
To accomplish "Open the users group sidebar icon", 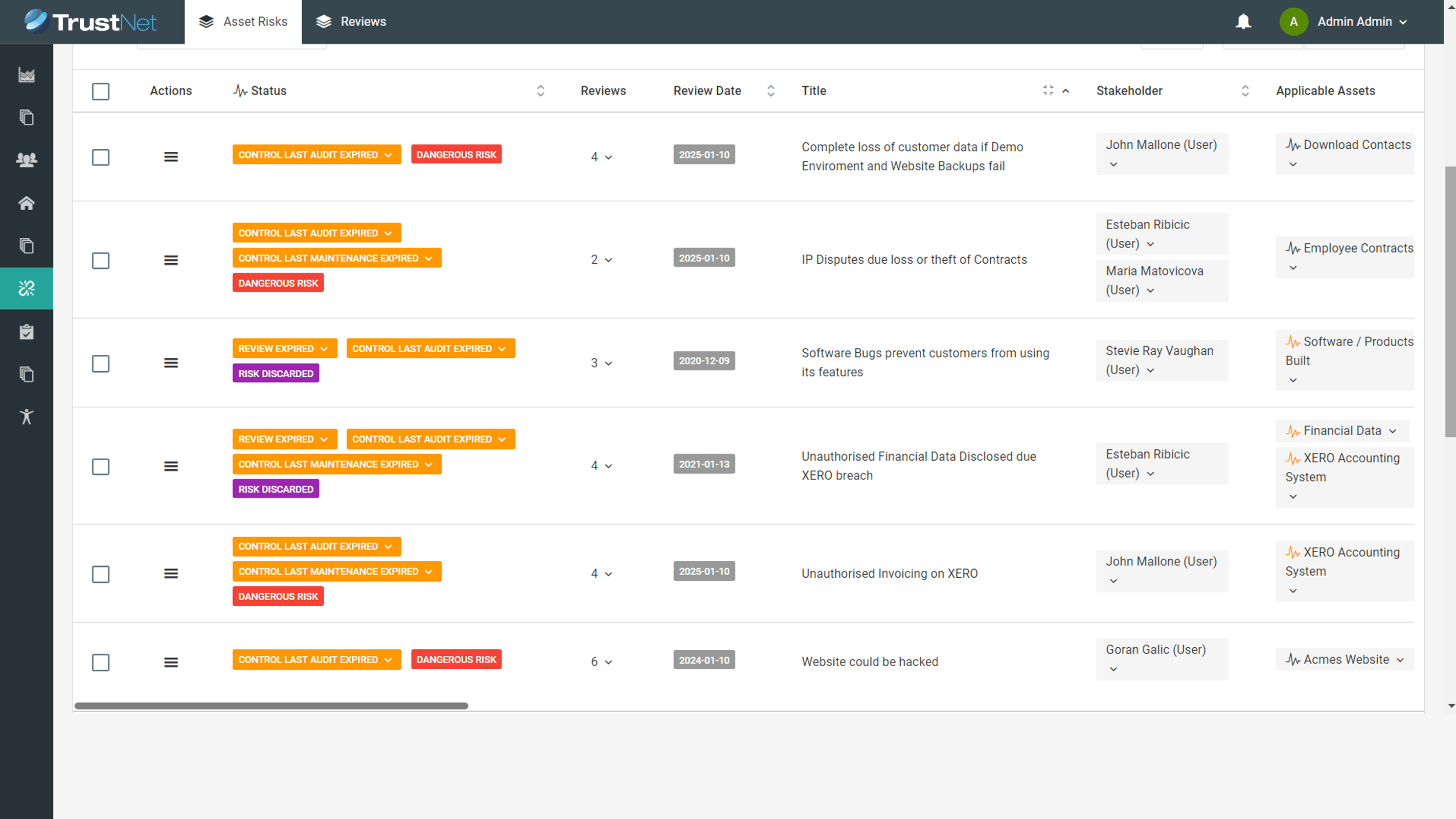I will tap(27, 160).
